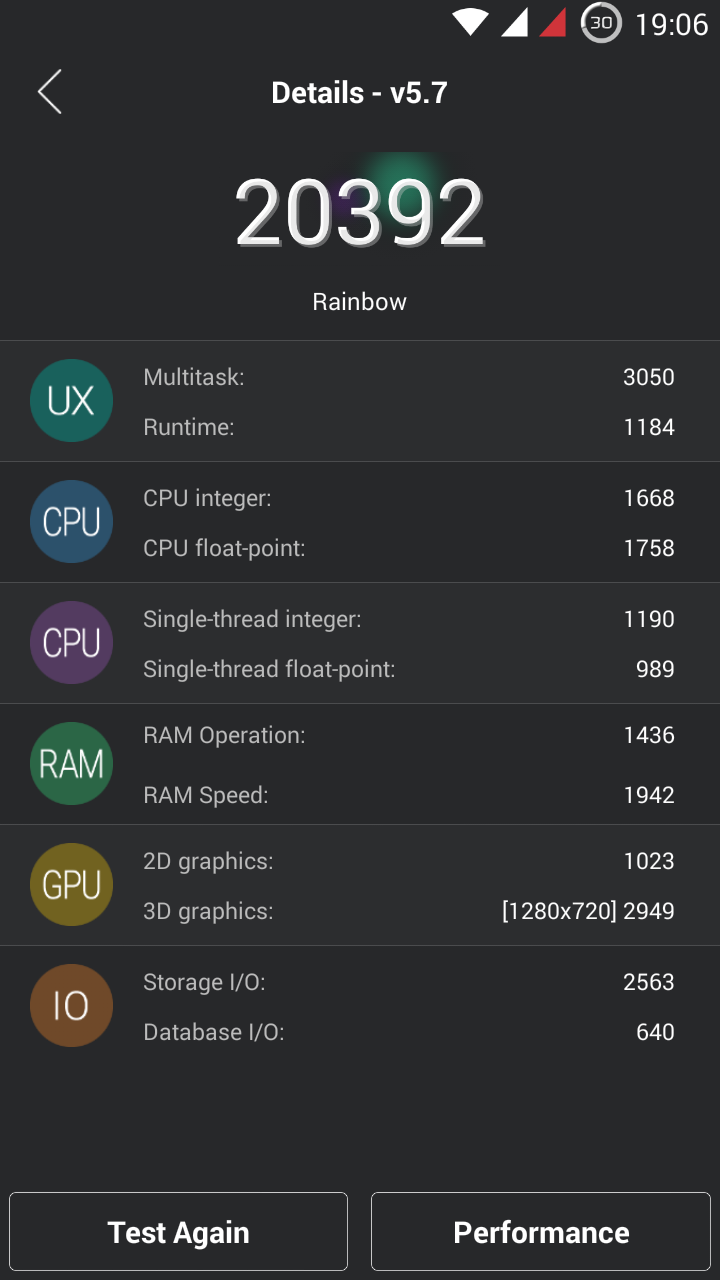Select the RAM Speed score row
The image size is (720, 1280).
tap(409, 795)
